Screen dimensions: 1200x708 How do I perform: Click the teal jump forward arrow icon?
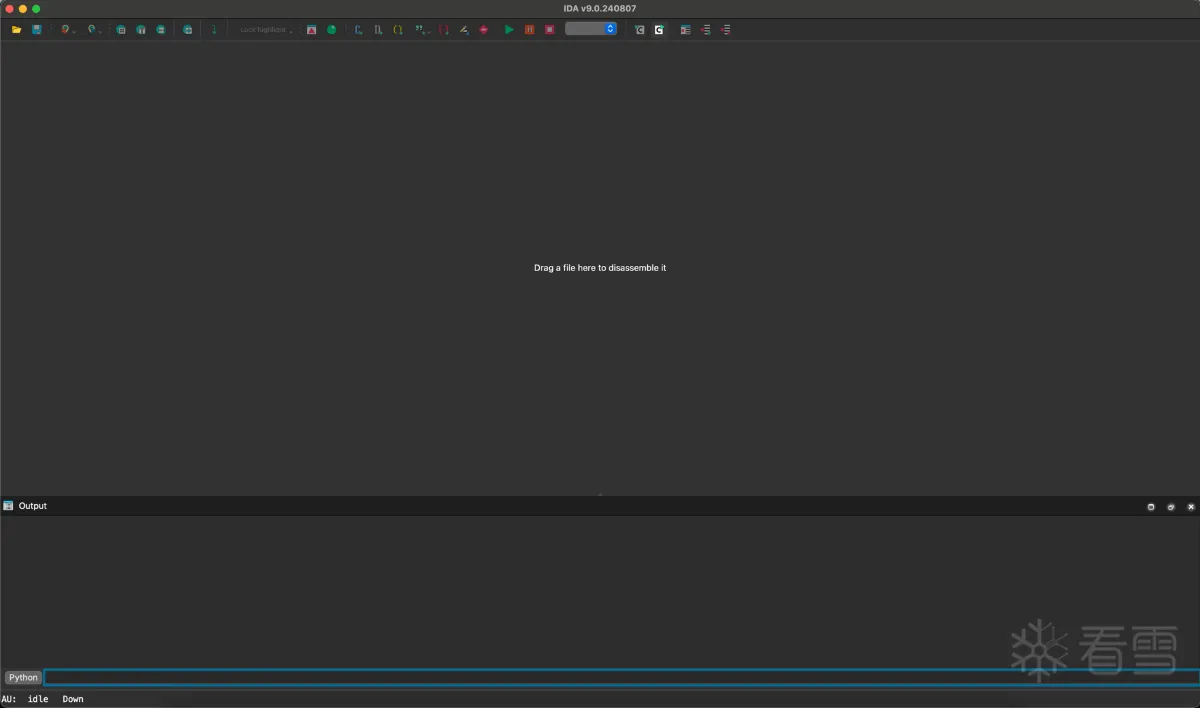click(93, 30)
